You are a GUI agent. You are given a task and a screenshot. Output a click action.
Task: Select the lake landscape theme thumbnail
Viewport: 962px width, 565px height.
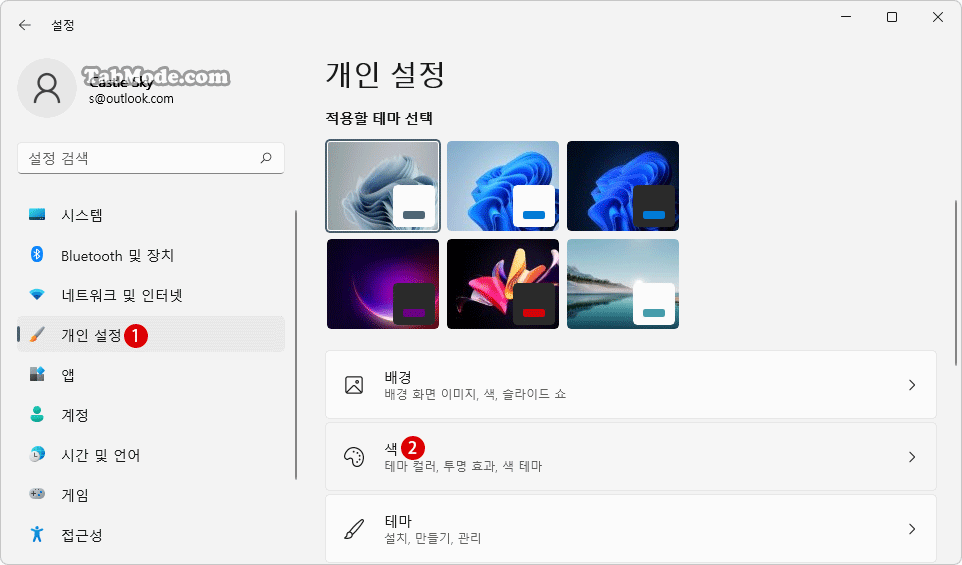coord(623,284)
